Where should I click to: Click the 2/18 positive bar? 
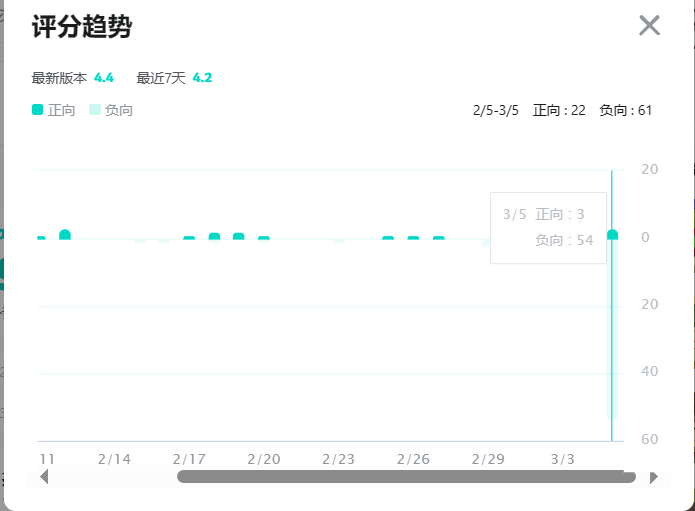(215, 236)
